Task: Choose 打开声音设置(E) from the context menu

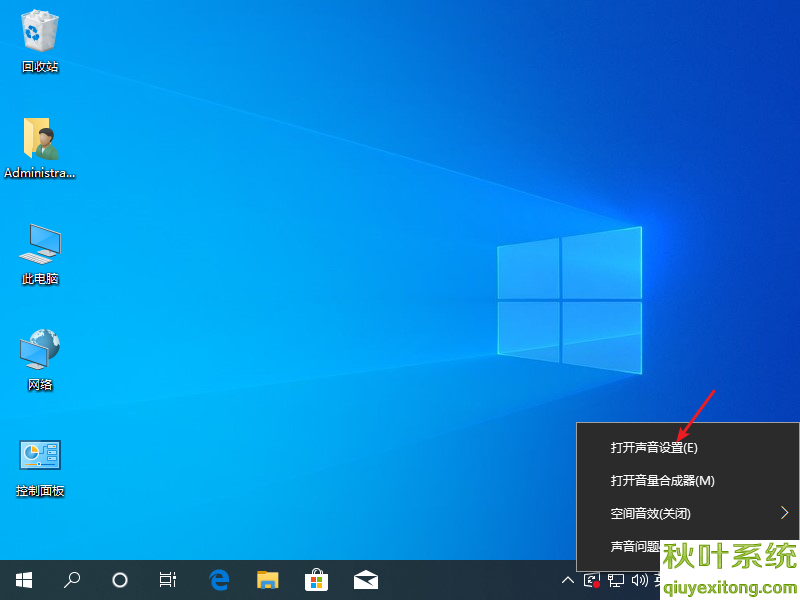Action: tap(688, 447)
